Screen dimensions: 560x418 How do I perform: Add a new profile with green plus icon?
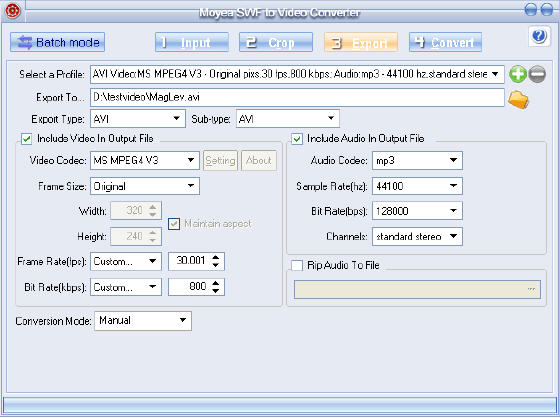[518, 74]
